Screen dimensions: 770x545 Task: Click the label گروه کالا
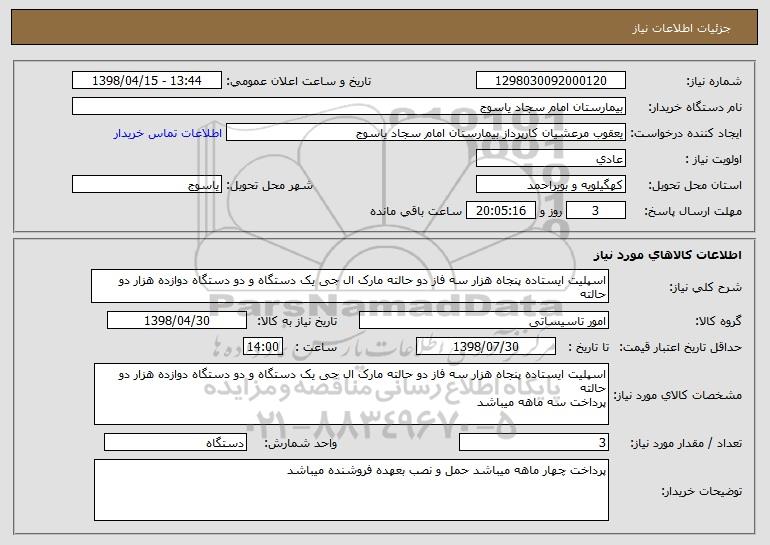click(x=718, y=322)
